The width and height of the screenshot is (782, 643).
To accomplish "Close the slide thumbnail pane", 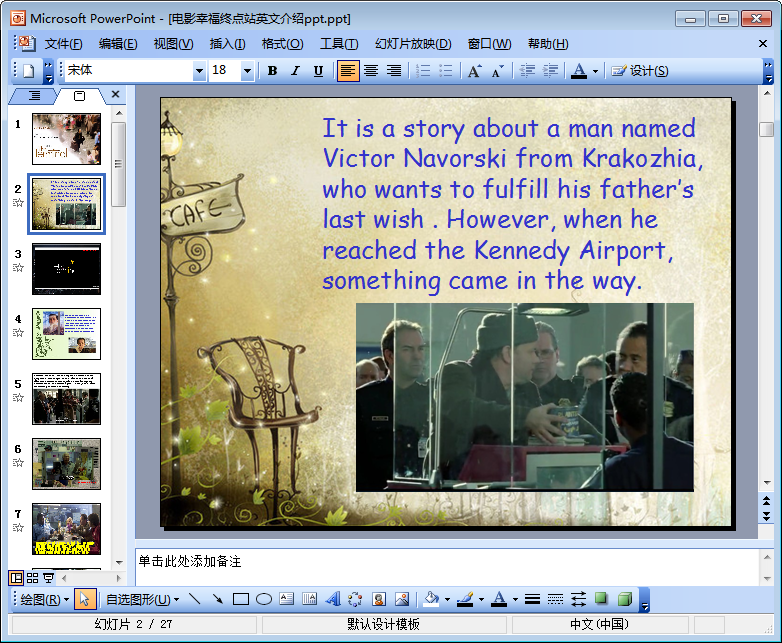I will click(x=115, y=94).
